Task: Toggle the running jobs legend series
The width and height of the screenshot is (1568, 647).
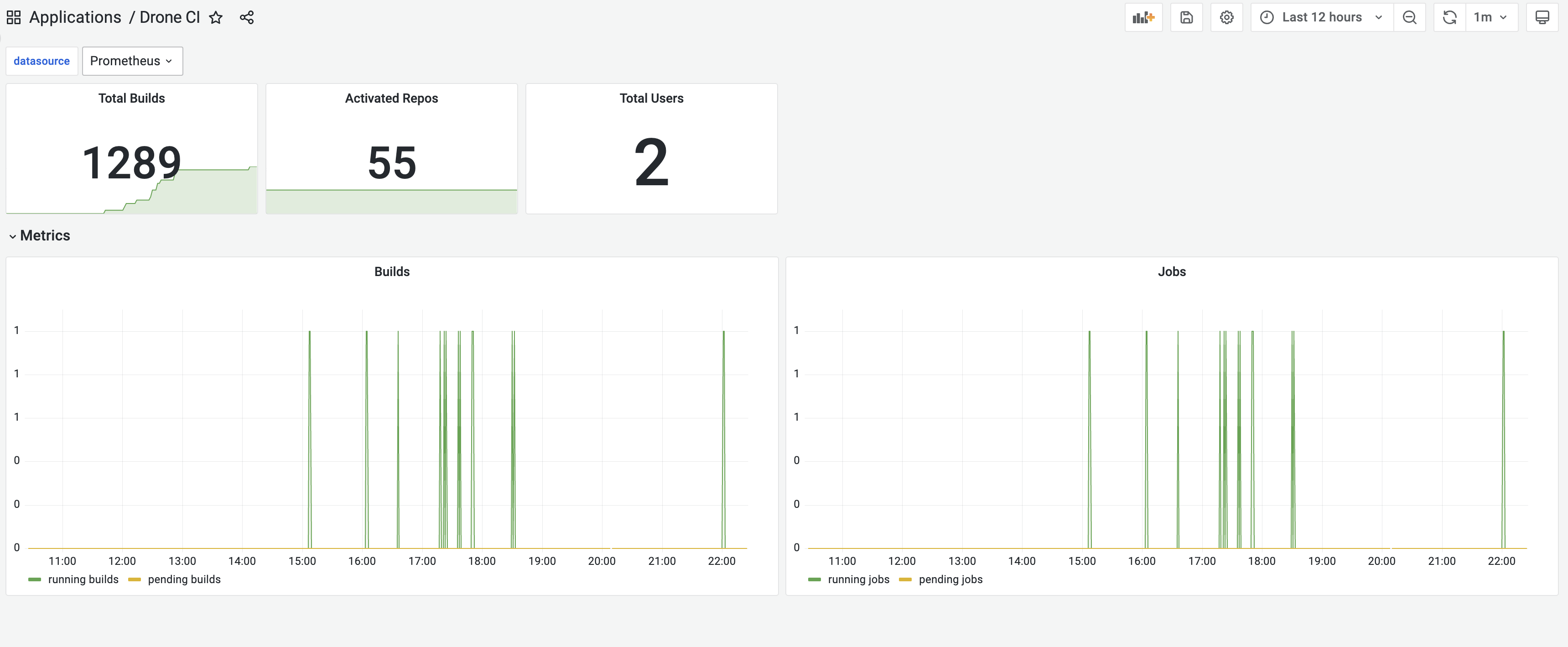Action: 858,579
